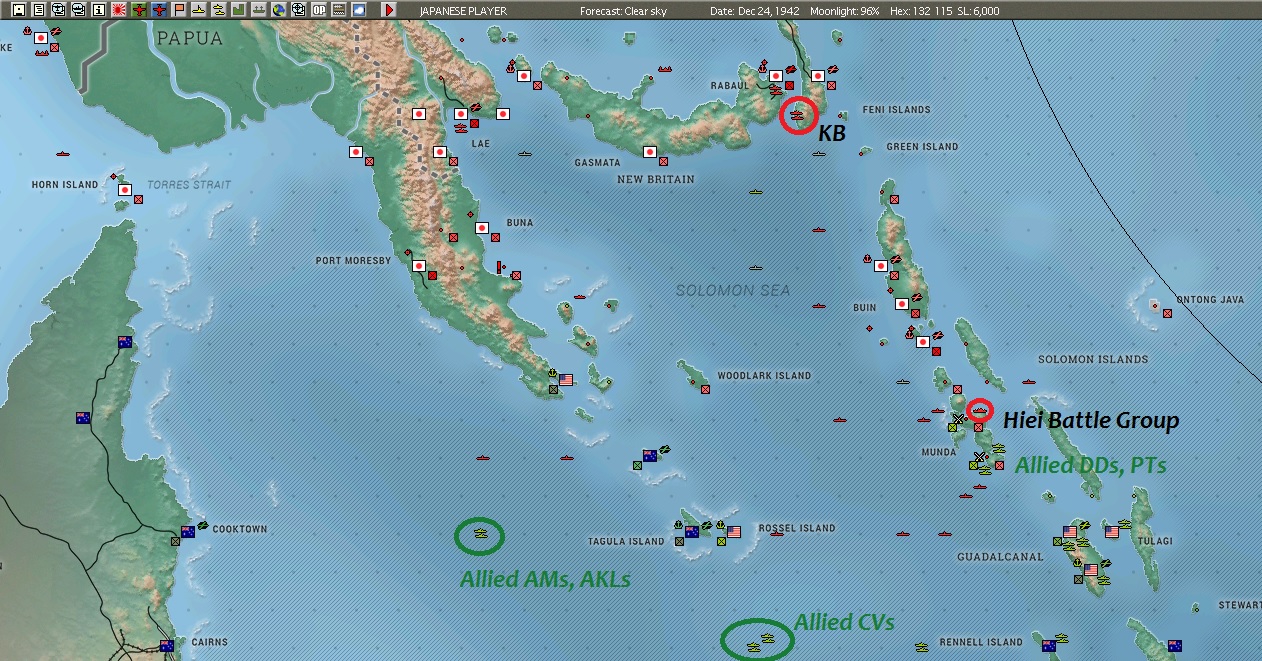Select the red plane on green icon
The image size is (1262, 661).
point(139,10)
